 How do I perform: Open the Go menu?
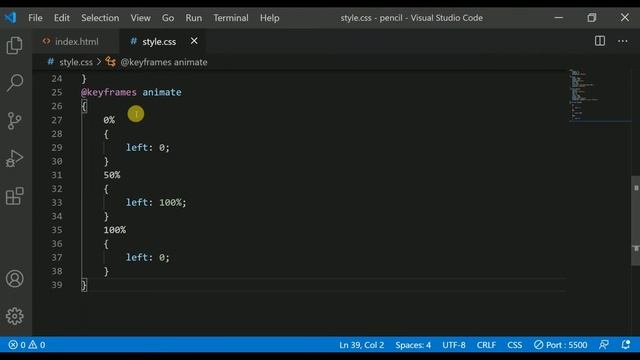[x=168, y=18]
